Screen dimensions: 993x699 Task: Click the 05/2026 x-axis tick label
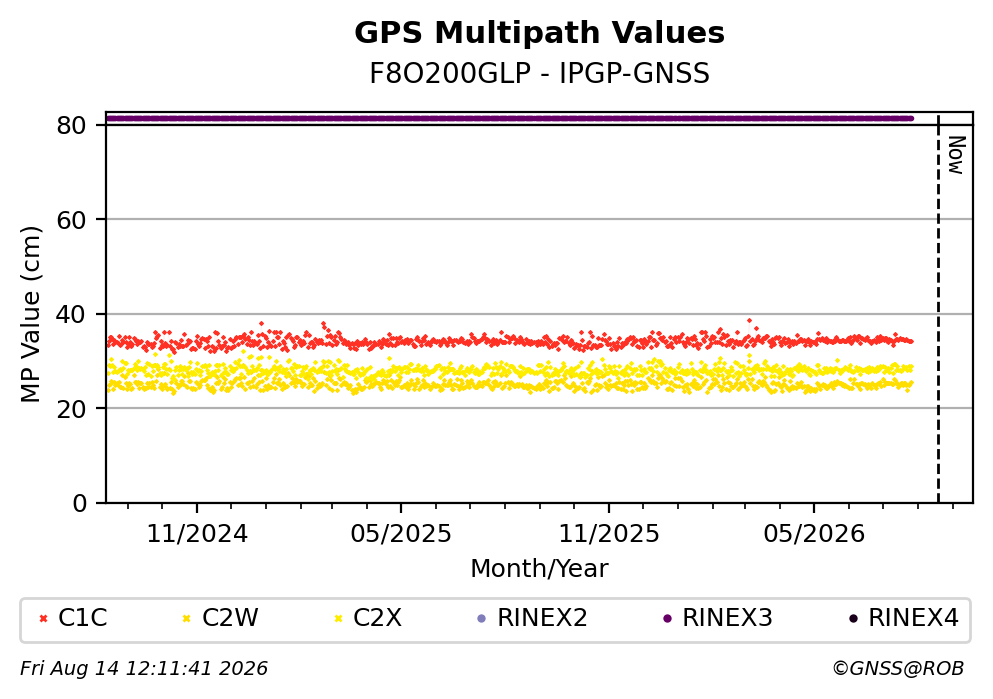pyautogui.click(x=814, y=534)
